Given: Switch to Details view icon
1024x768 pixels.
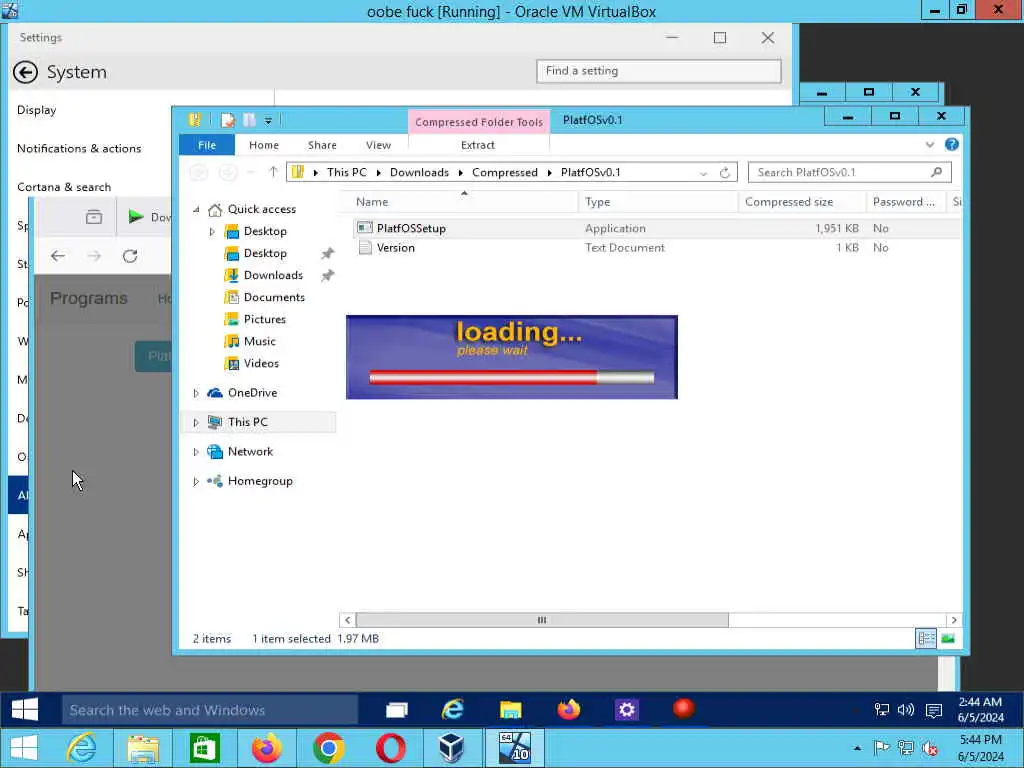Looking at the screenshot, I should (x=926, y=639).
